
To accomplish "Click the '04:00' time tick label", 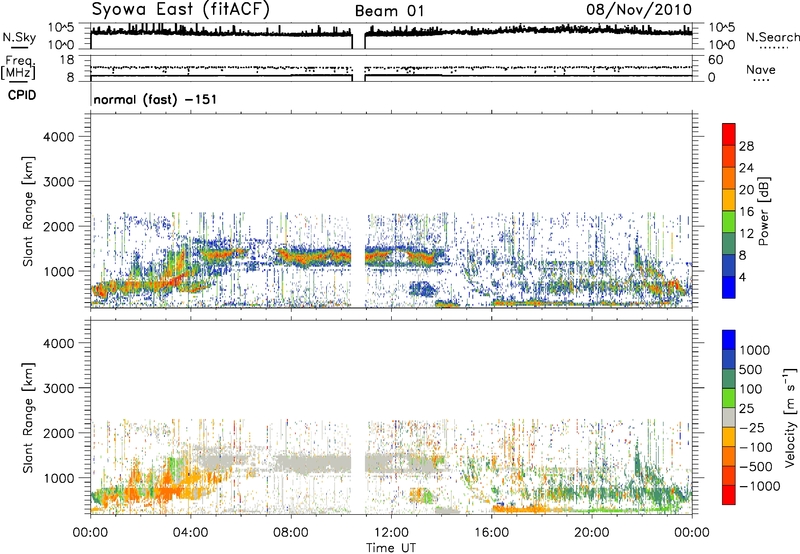I will [x=190, y=533].
